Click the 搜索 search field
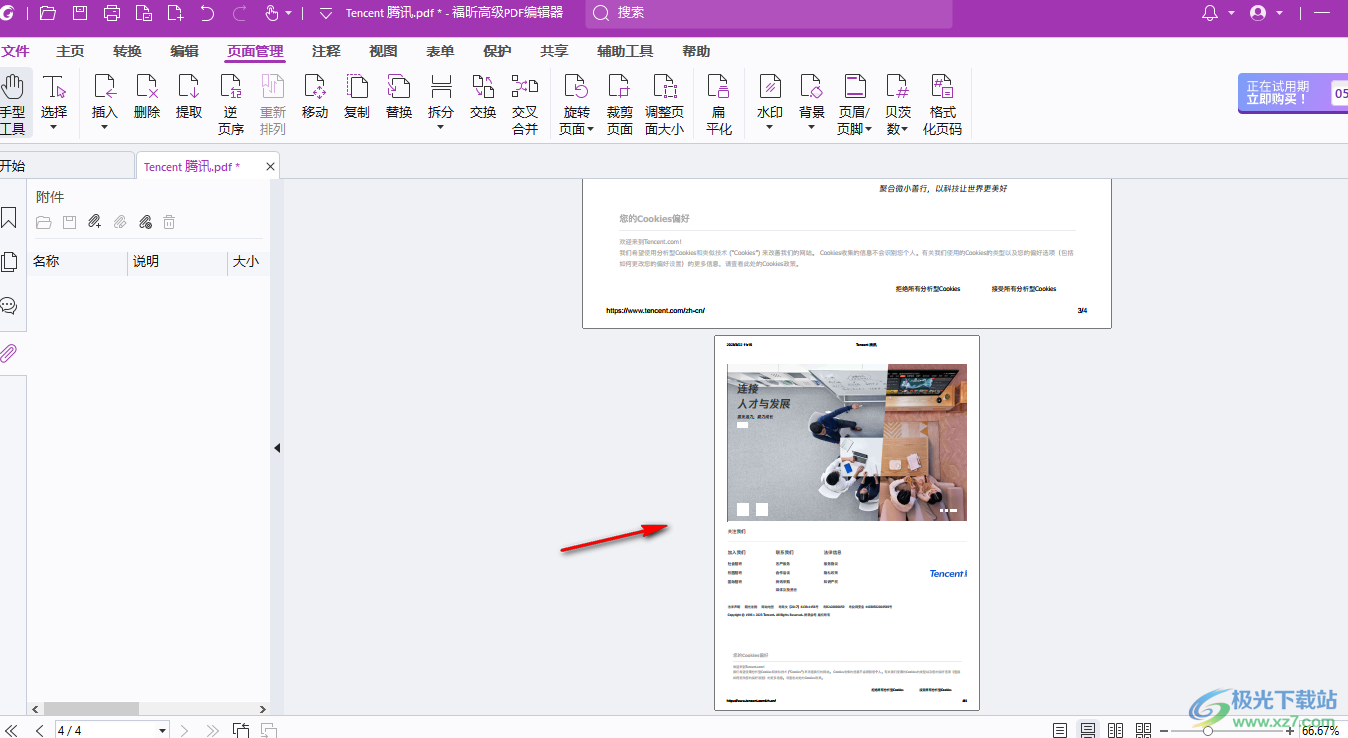 coord(769,13)
